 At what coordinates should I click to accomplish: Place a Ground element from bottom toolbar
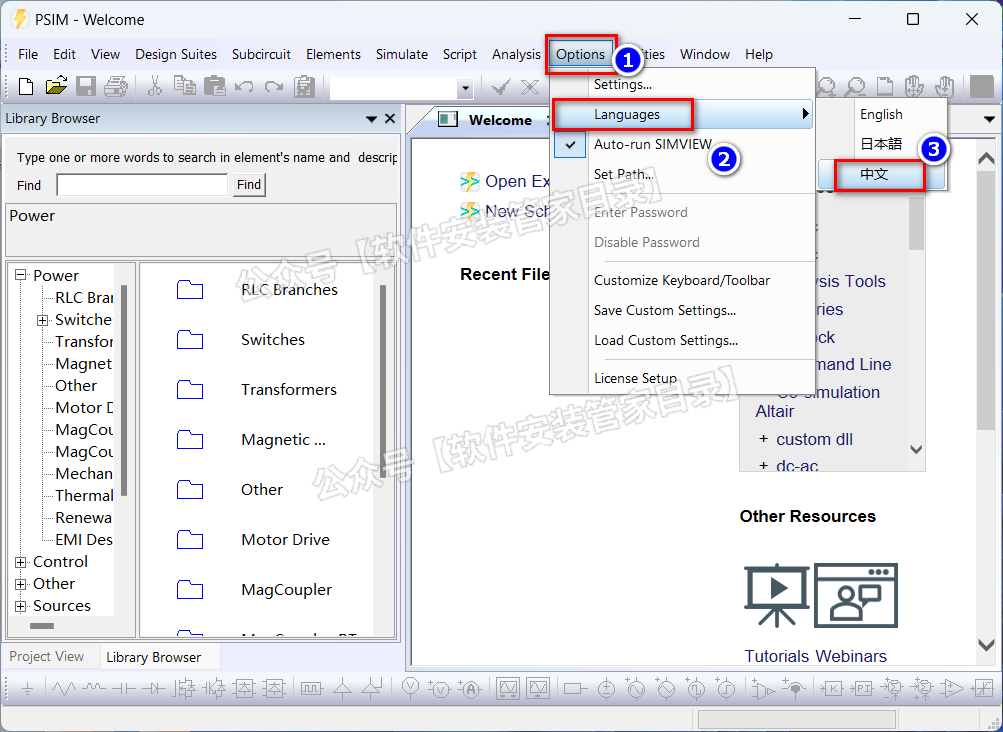click(28, 689)
